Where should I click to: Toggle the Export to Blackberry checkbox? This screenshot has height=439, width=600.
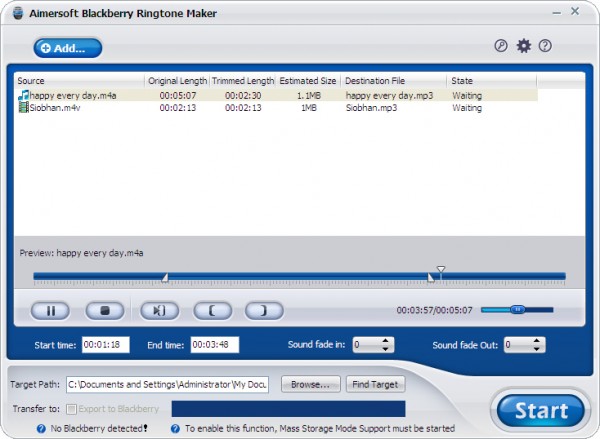click(71, 408)
